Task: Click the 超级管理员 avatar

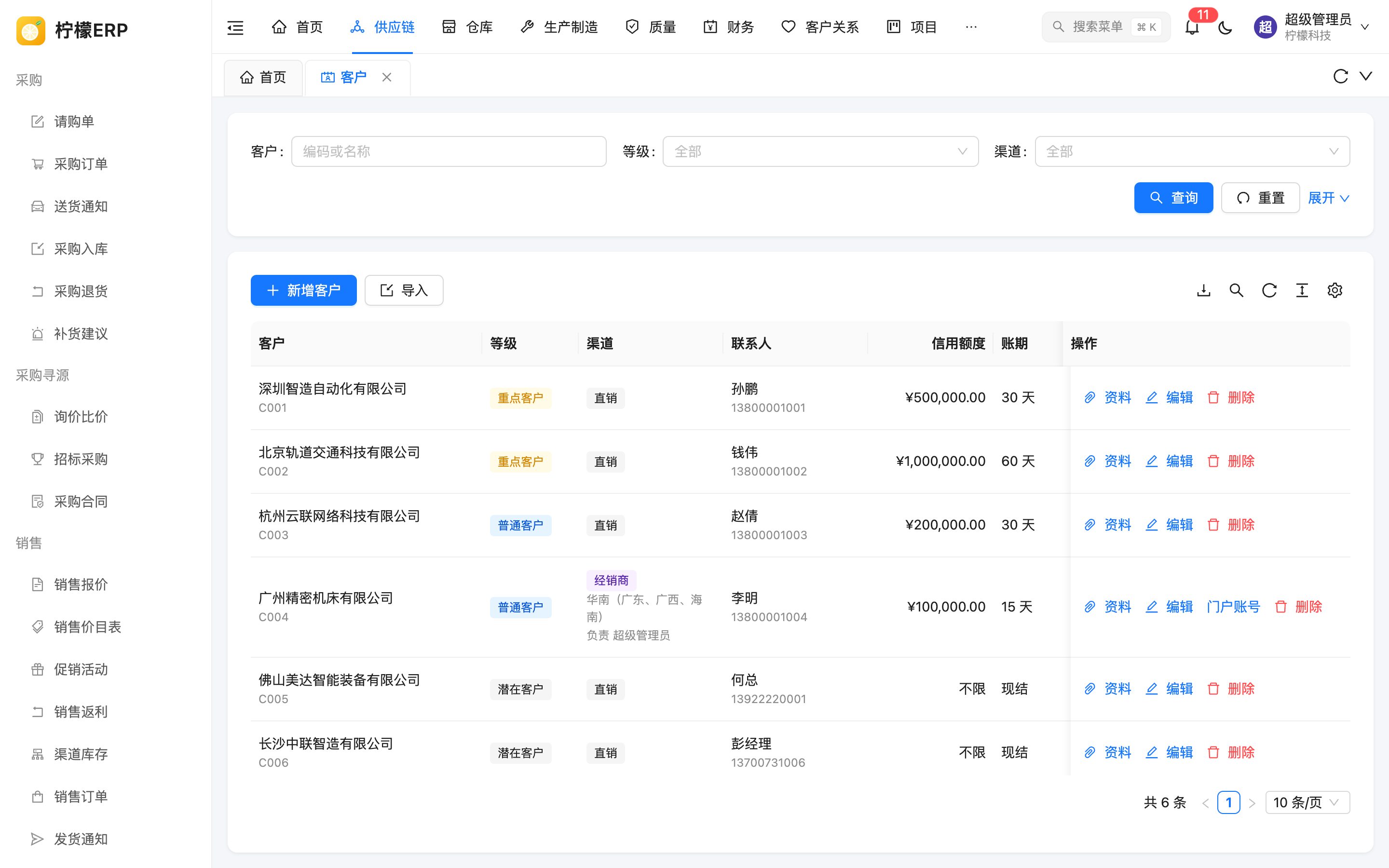Action: (x=1265, y=27)
